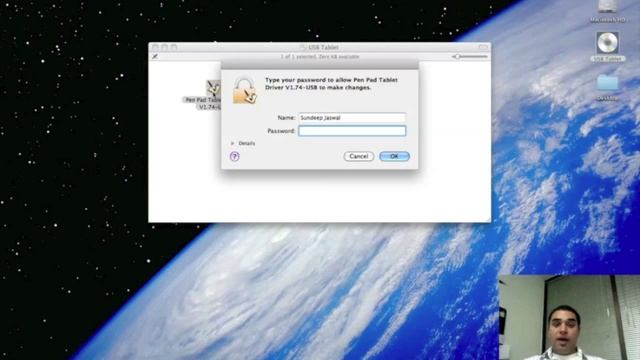Click the pencil icon in USB Tablet status bar
The image size is (640, 360).
point(155,57)
